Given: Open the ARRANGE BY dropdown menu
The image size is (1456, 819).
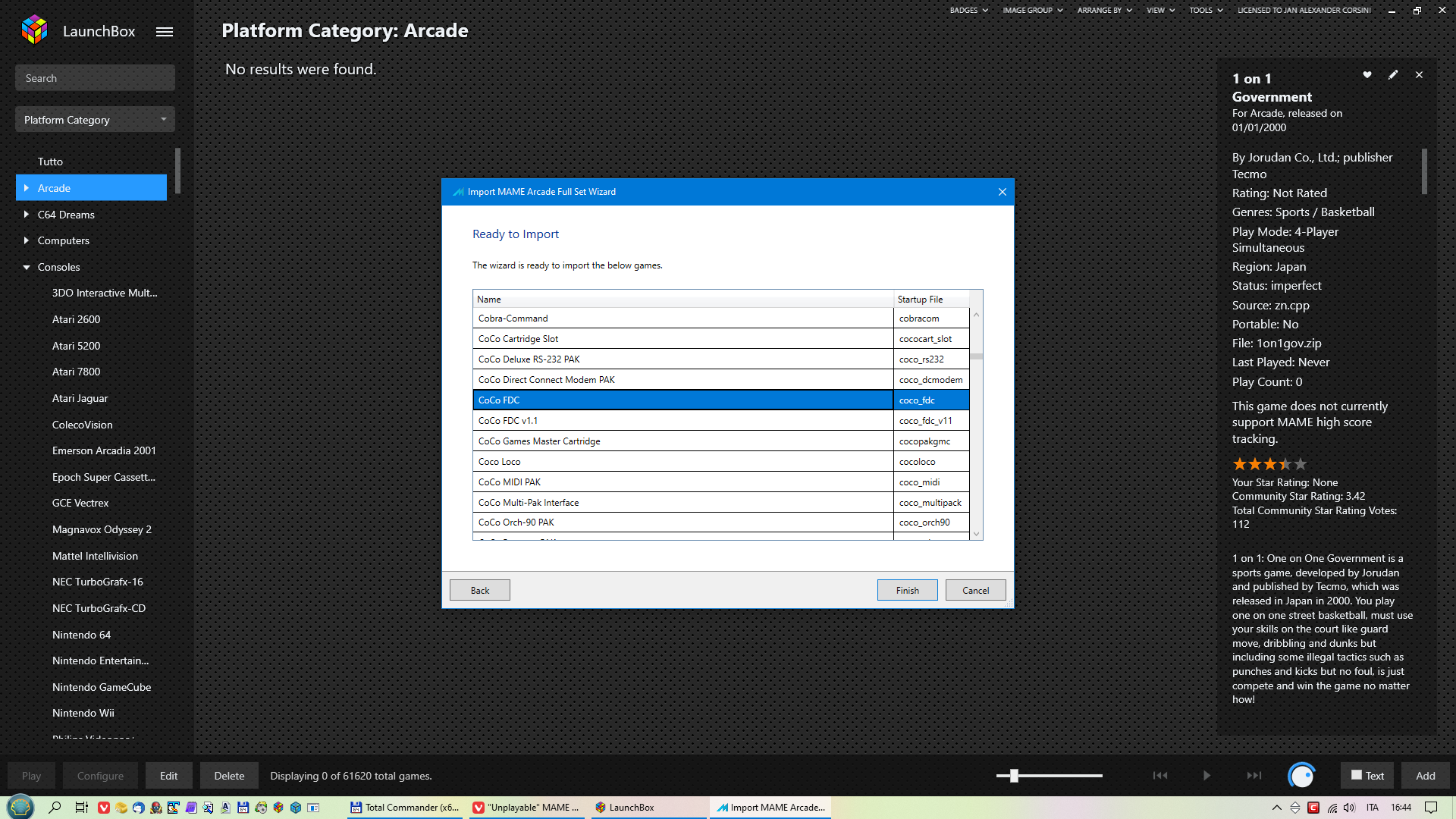Looking at the screenshot, I should tap(1104, 11).
